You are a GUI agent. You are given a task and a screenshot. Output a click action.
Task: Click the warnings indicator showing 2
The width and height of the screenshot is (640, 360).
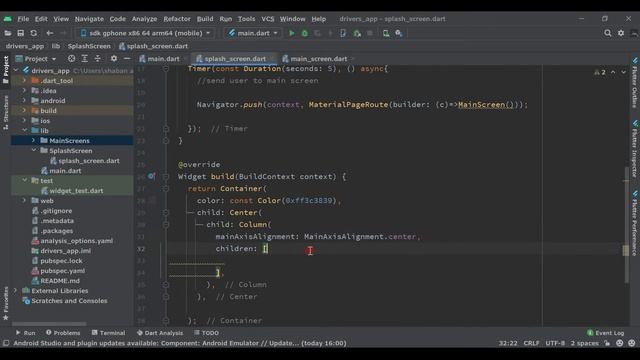point(600,72)
